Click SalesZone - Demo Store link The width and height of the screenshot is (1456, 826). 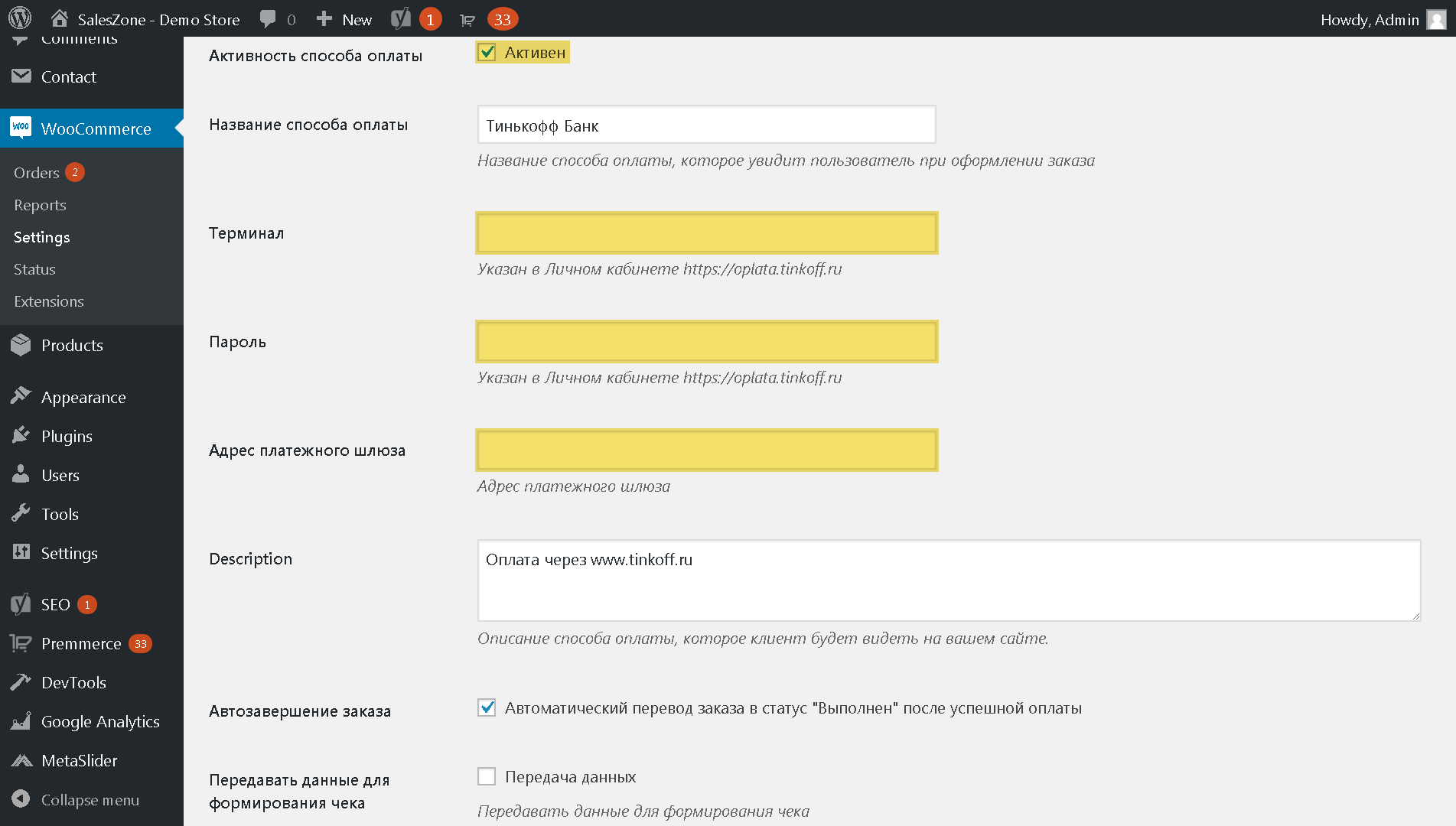click(x=158, y=20)
